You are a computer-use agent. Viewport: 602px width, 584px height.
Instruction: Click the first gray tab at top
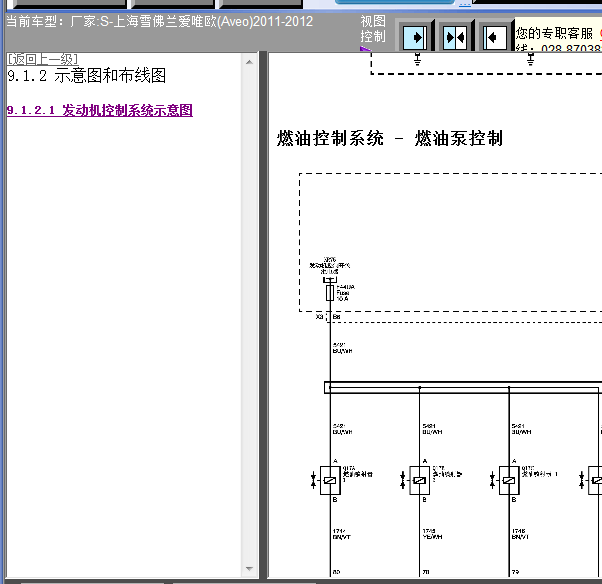point(69,4)
